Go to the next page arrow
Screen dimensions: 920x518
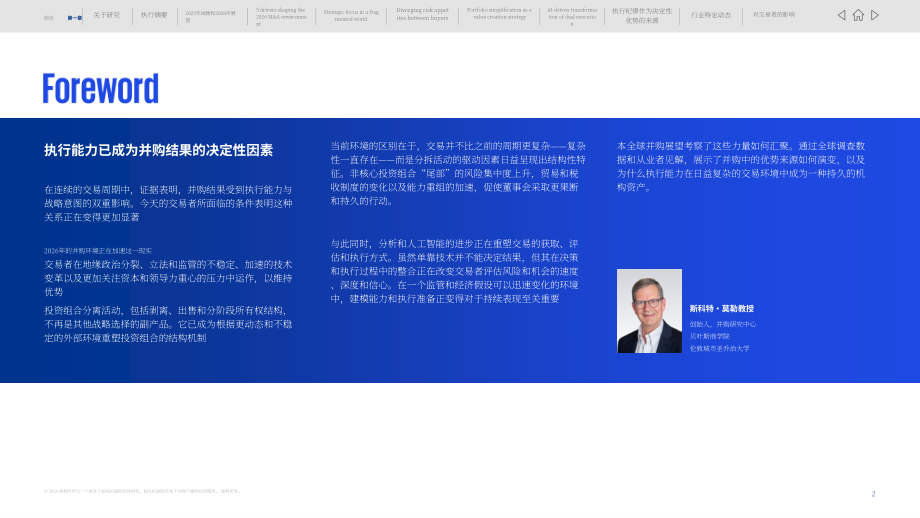click(875, 15)
